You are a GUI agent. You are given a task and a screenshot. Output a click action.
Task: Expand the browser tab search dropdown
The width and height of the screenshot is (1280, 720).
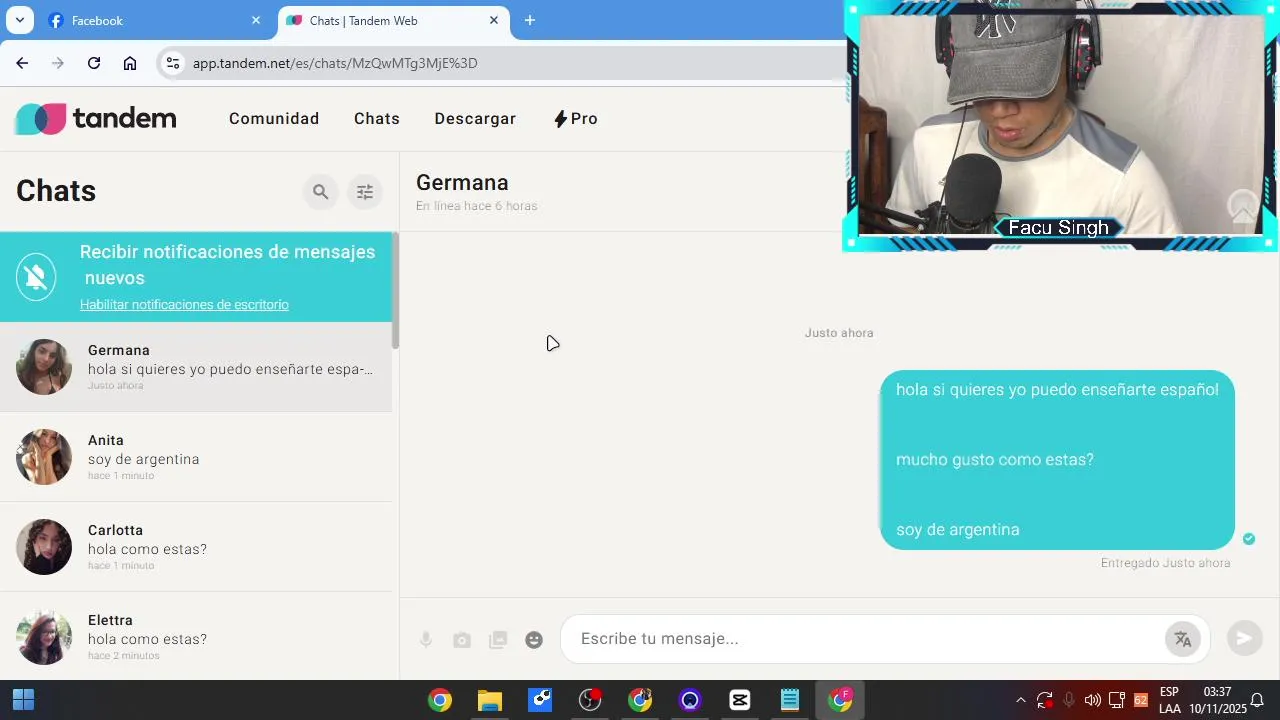(19, 20)
